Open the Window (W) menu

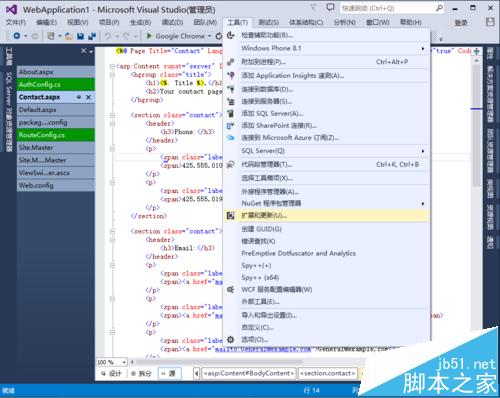pyautogui.click(x=378, y=22)
